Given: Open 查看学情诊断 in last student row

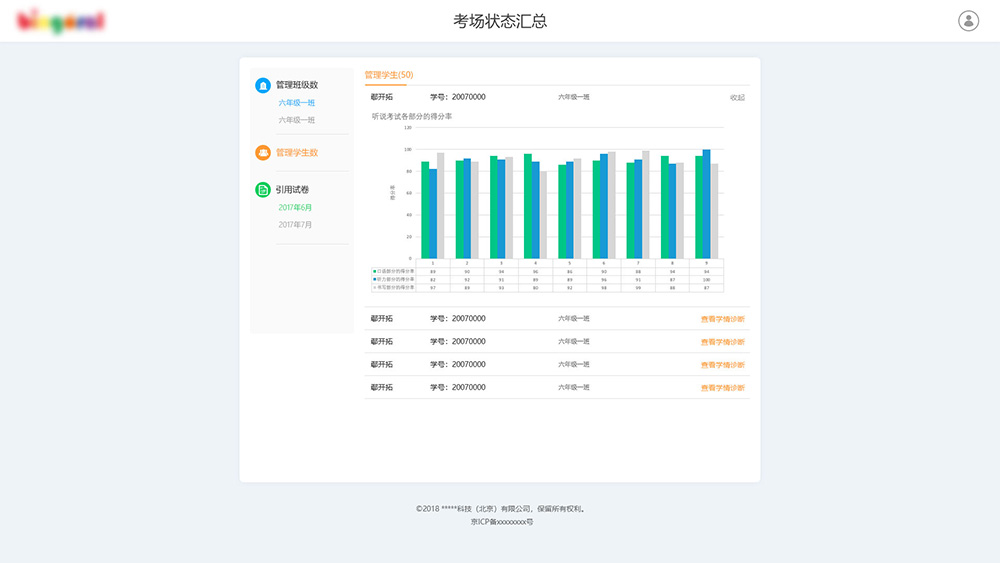Looking at the screenshot, I should point(723,388).
